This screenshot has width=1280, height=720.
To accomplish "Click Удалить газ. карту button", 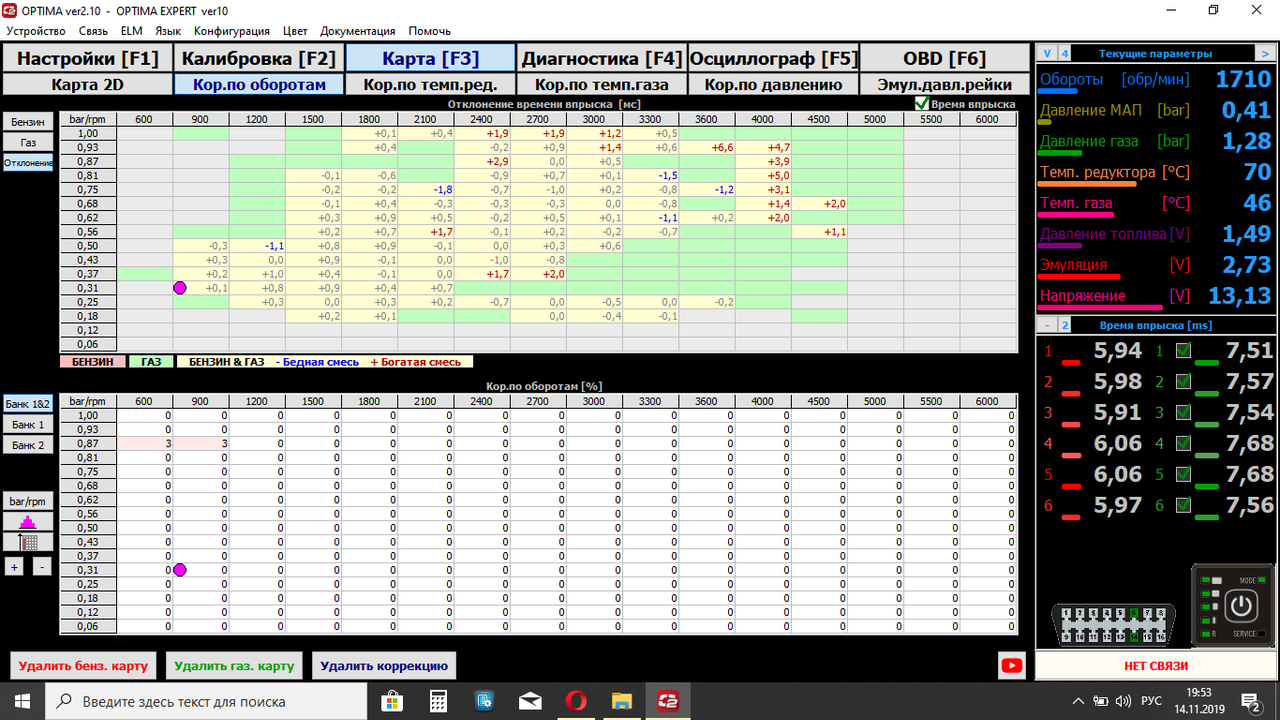I will click(234, 665).
